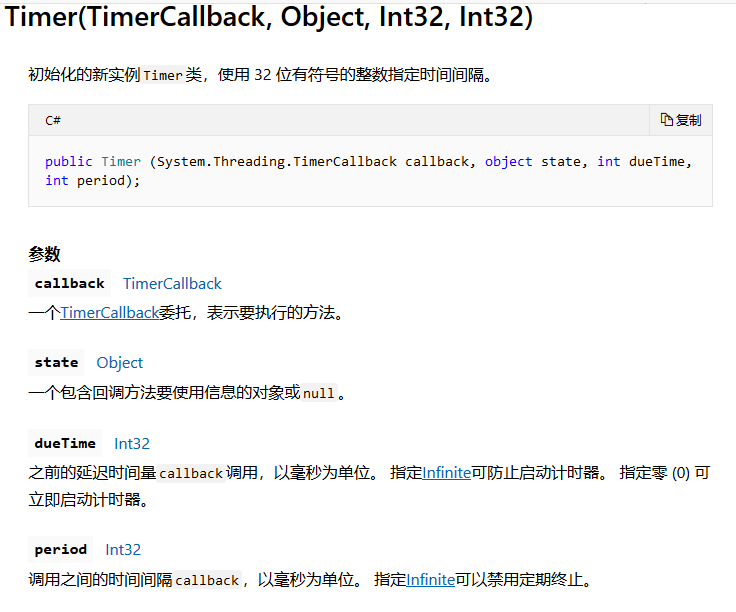Click the Int32 link next to dueTime
This screenshot has width=736, height=612.
[x=132, y=443]
